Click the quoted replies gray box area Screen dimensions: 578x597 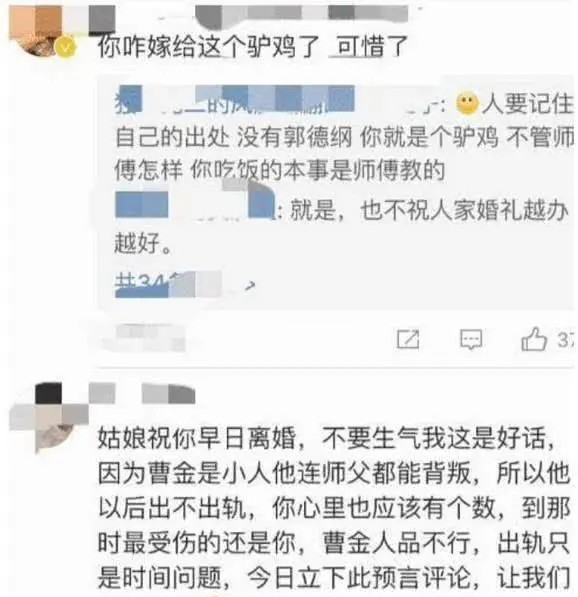pos(335,192)
